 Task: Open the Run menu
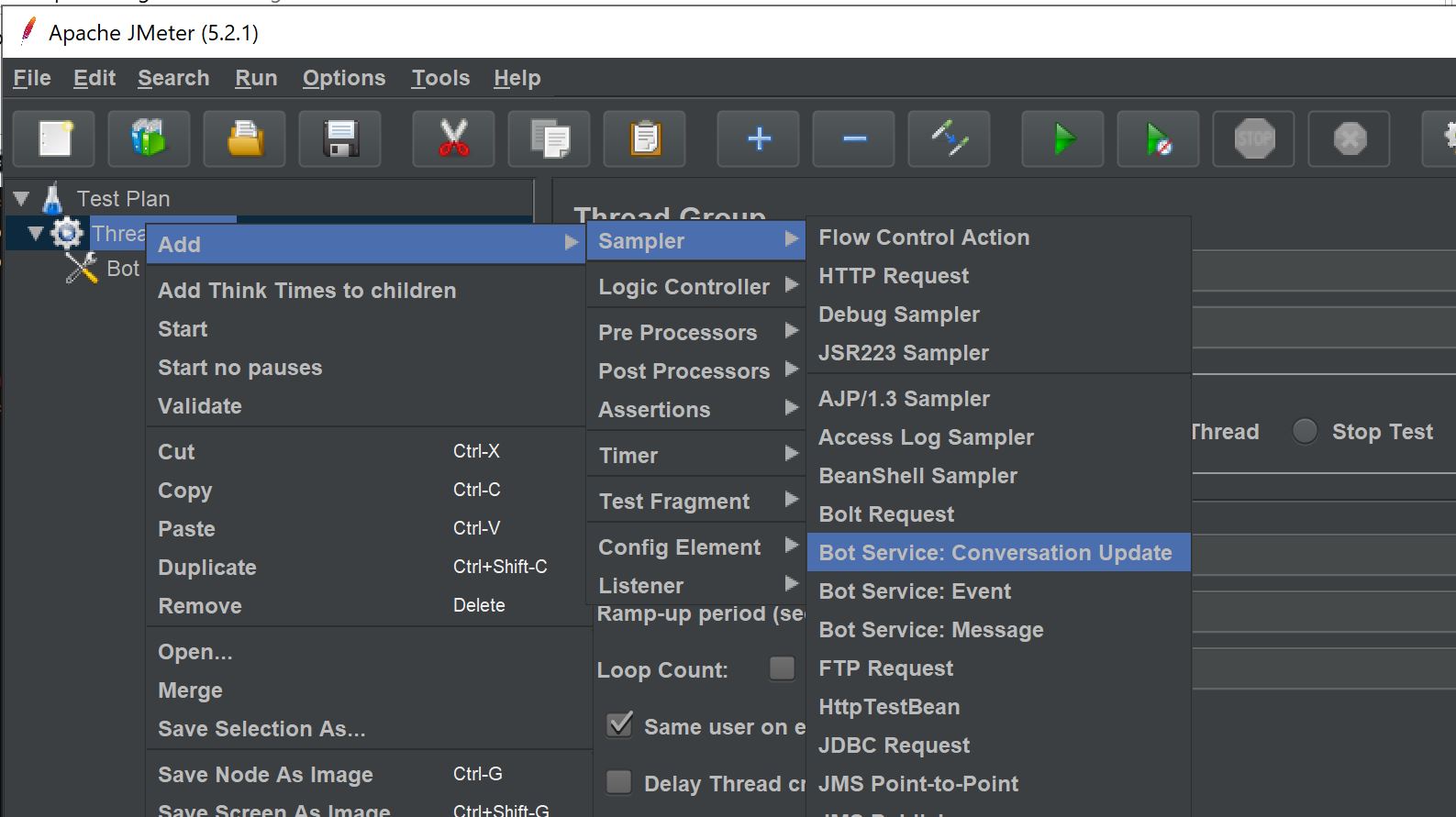256,78
